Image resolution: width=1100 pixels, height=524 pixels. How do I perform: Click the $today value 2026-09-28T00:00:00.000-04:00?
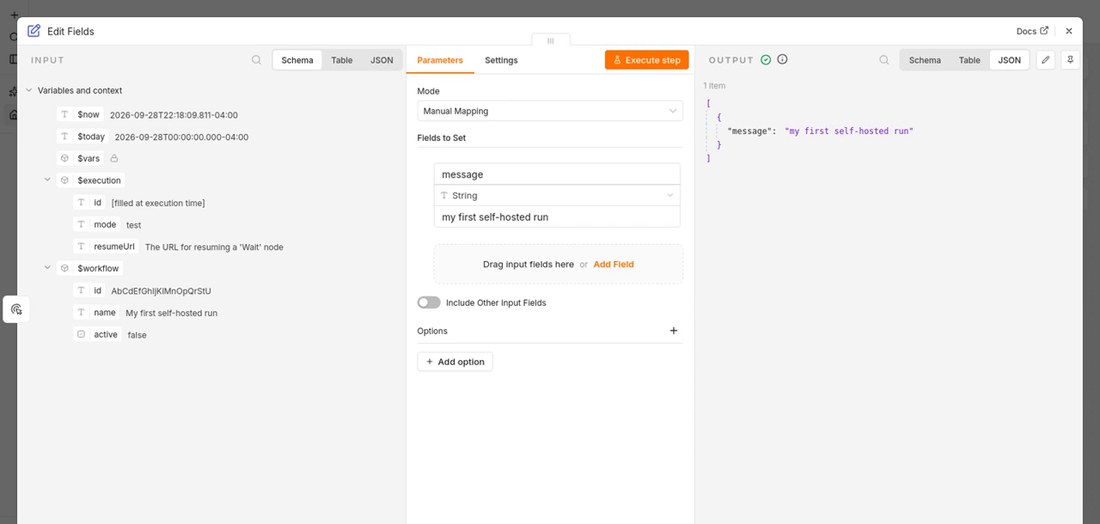[181, 137]
